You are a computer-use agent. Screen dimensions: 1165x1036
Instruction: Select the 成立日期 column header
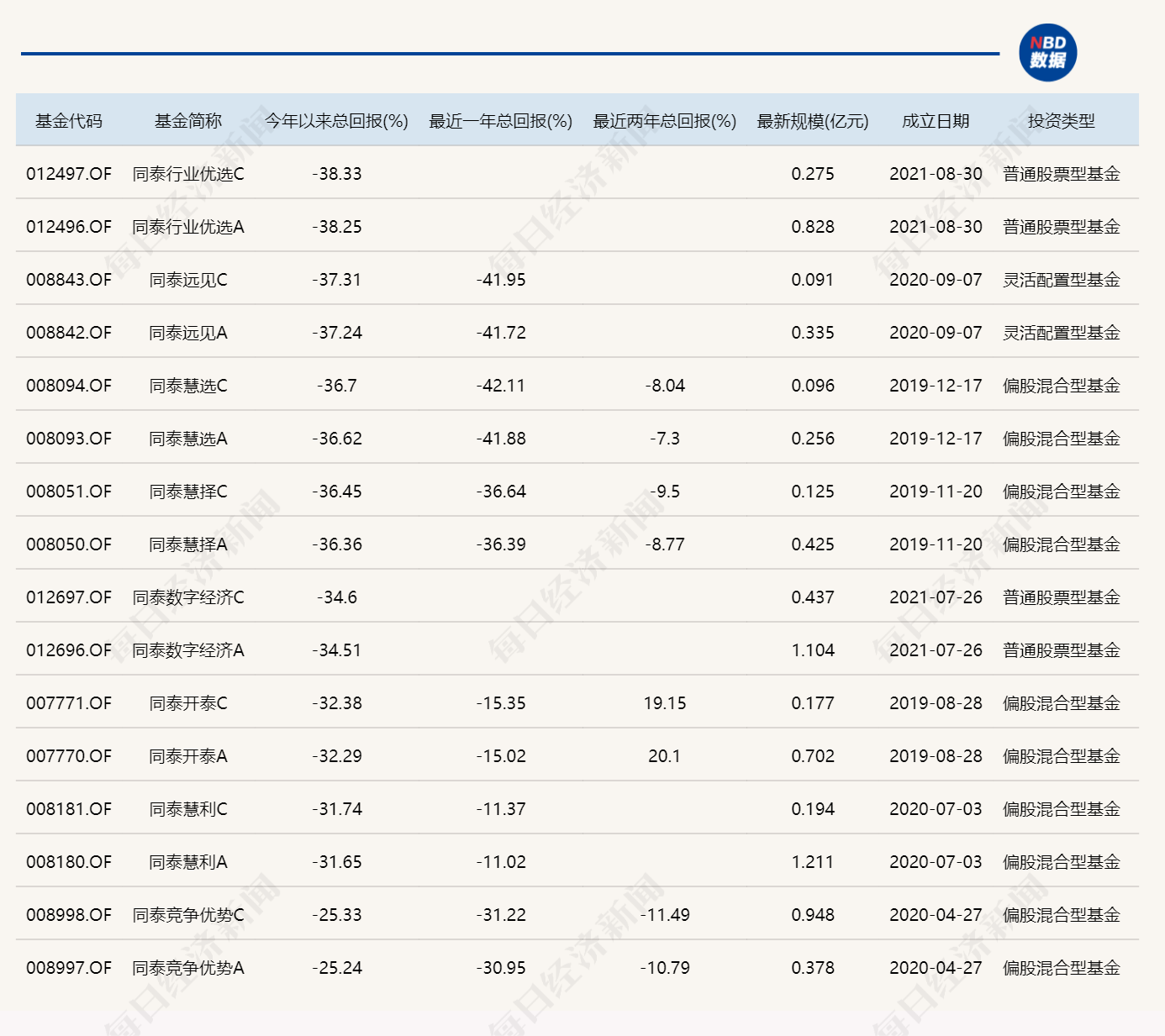pyautogui.click(x=936, y=121)
